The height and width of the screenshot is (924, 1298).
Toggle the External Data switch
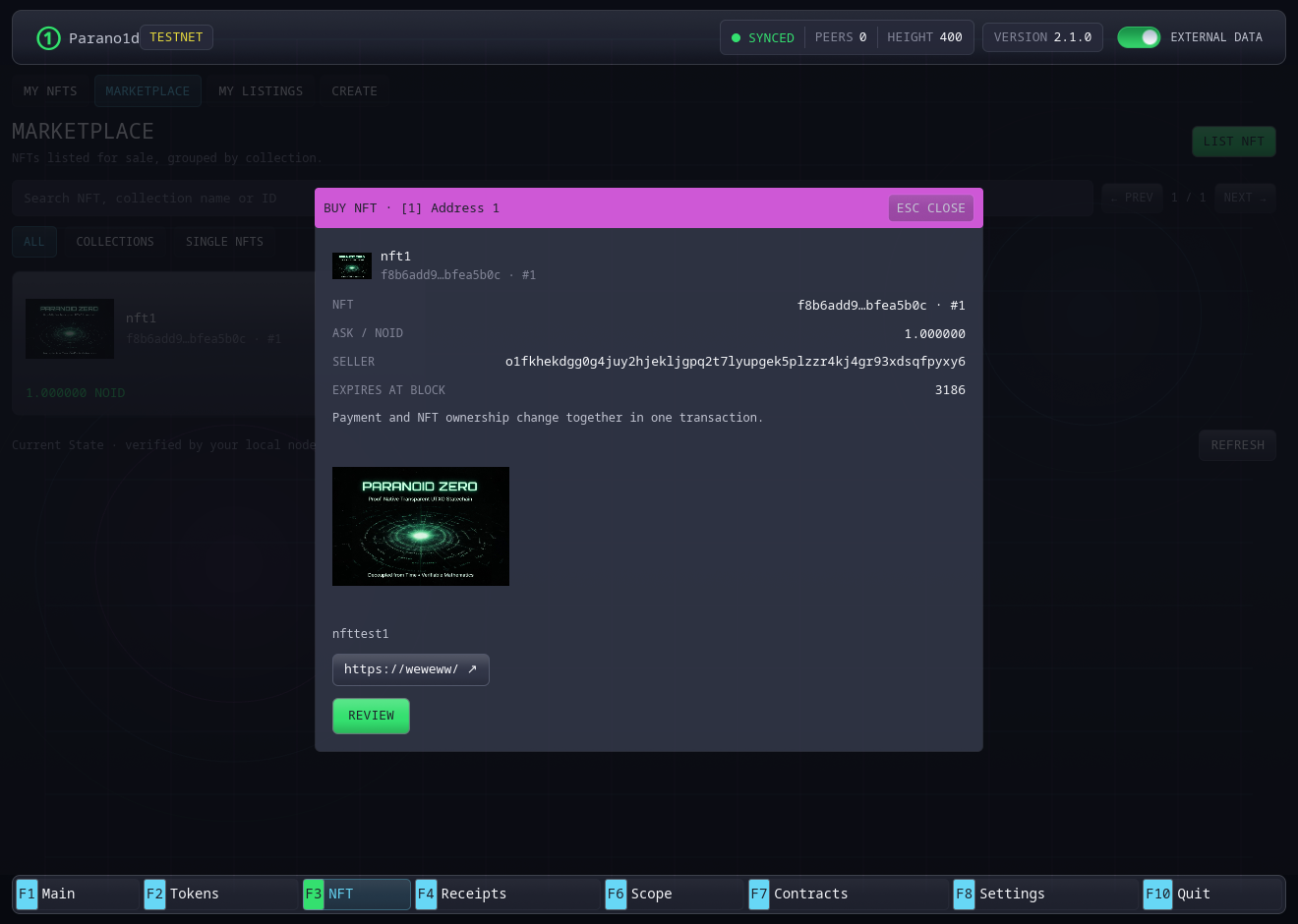tap(1139, 37)
